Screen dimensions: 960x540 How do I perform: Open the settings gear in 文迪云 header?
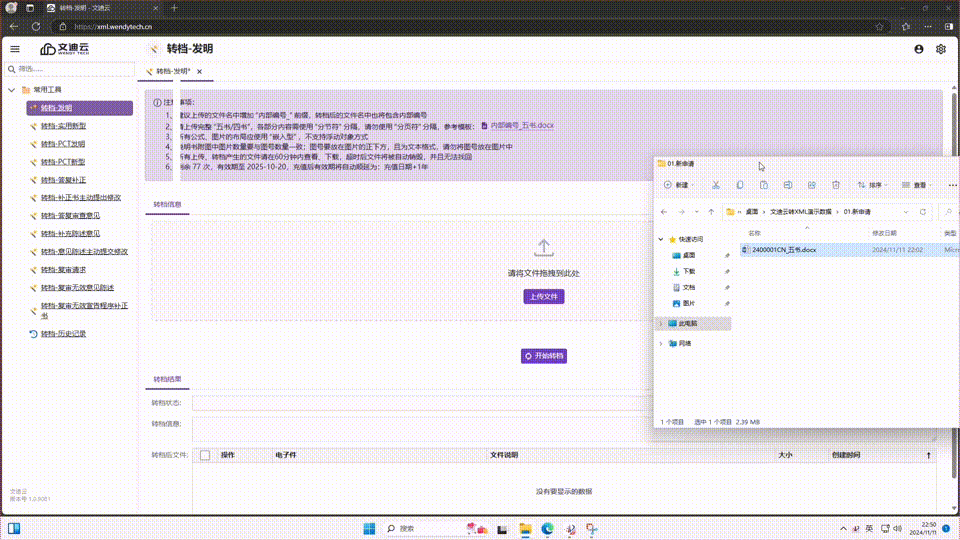tap(940, 49)
